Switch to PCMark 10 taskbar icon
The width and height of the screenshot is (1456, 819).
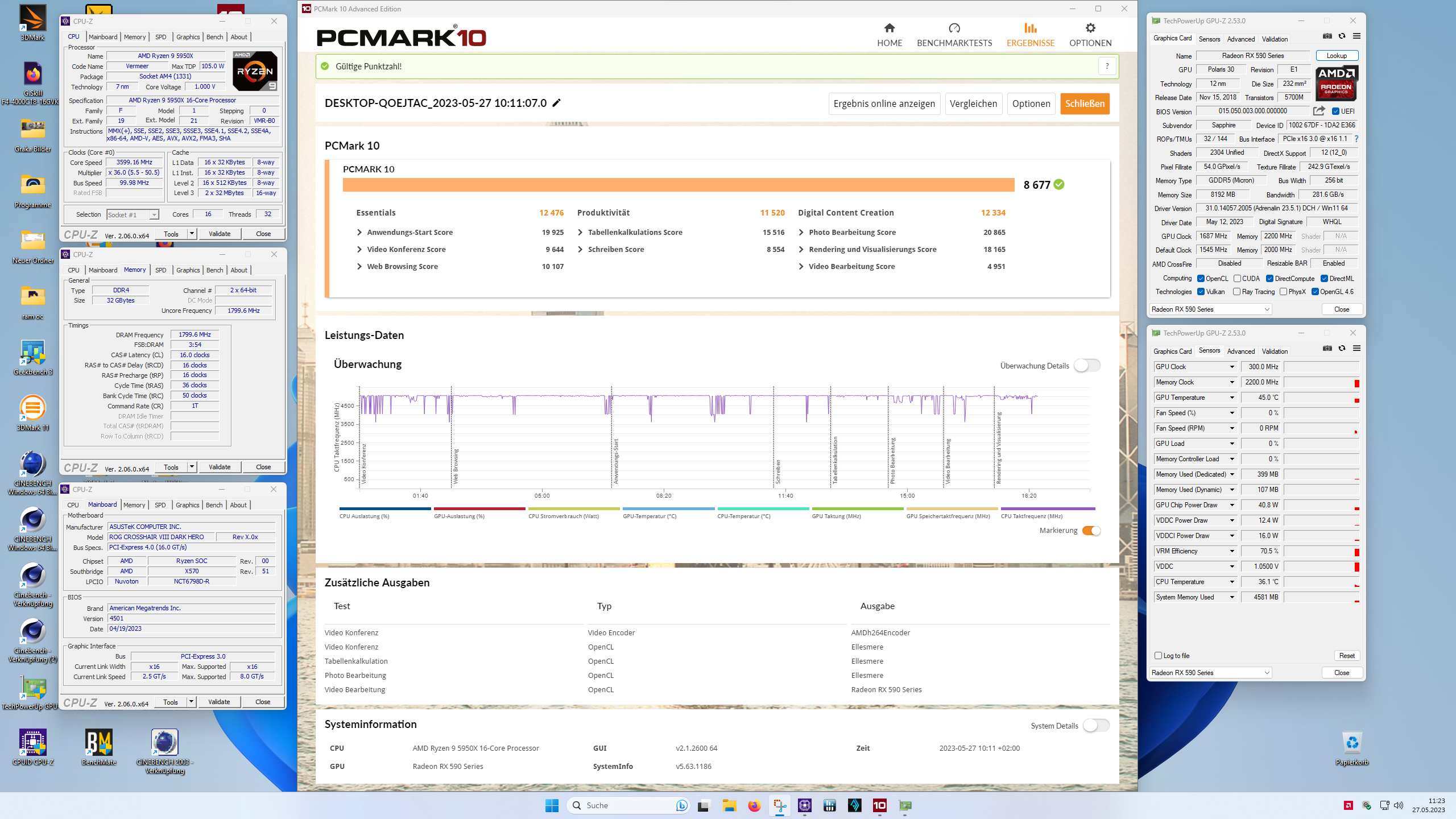[x=879, y=805]
